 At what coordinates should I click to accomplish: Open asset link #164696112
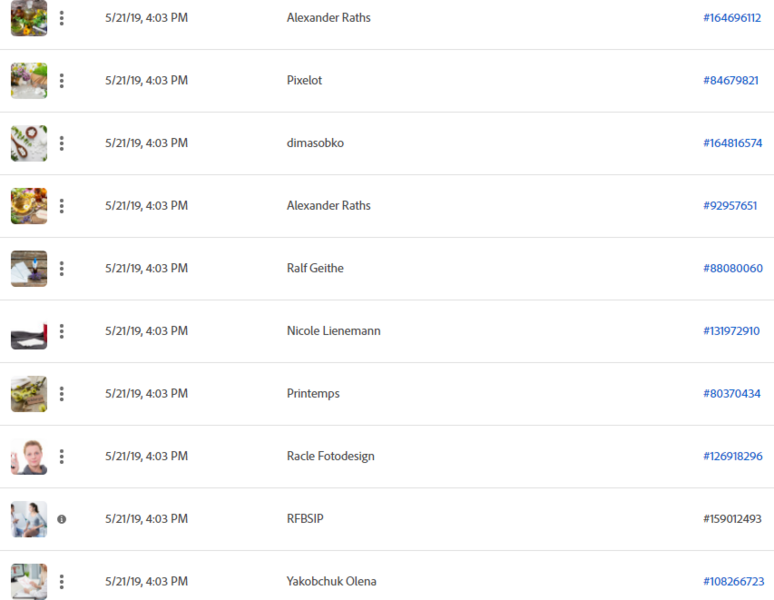[732, 18]
